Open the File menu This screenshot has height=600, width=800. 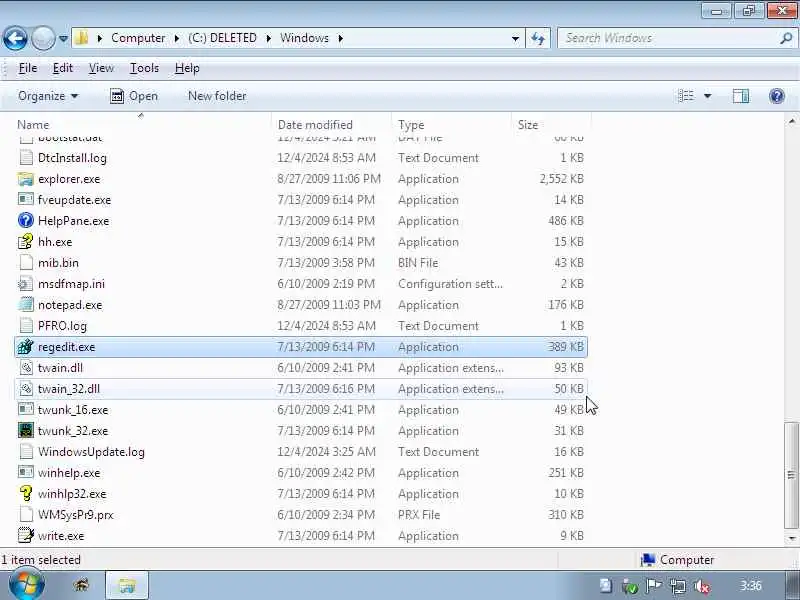pyautogui.click(x=28, y=68)
